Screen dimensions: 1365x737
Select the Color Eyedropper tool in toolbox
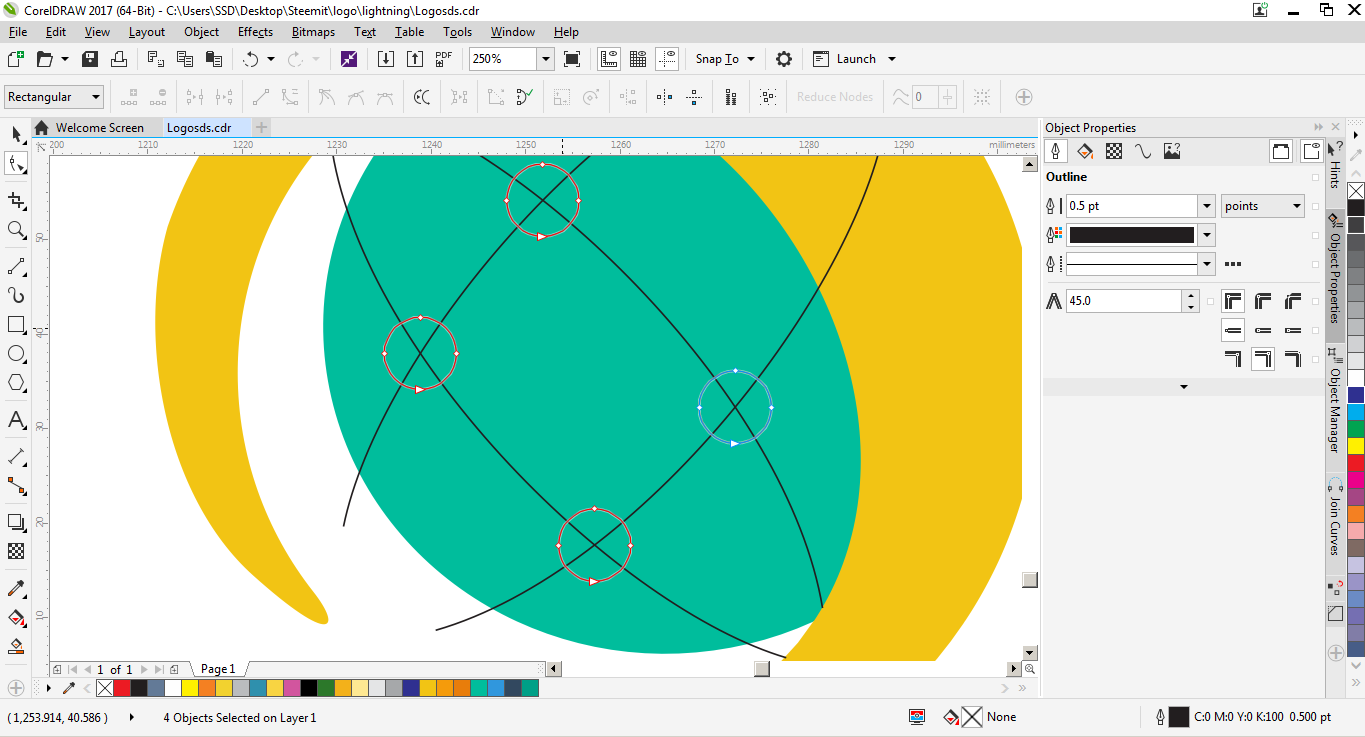tap(16, 588)
